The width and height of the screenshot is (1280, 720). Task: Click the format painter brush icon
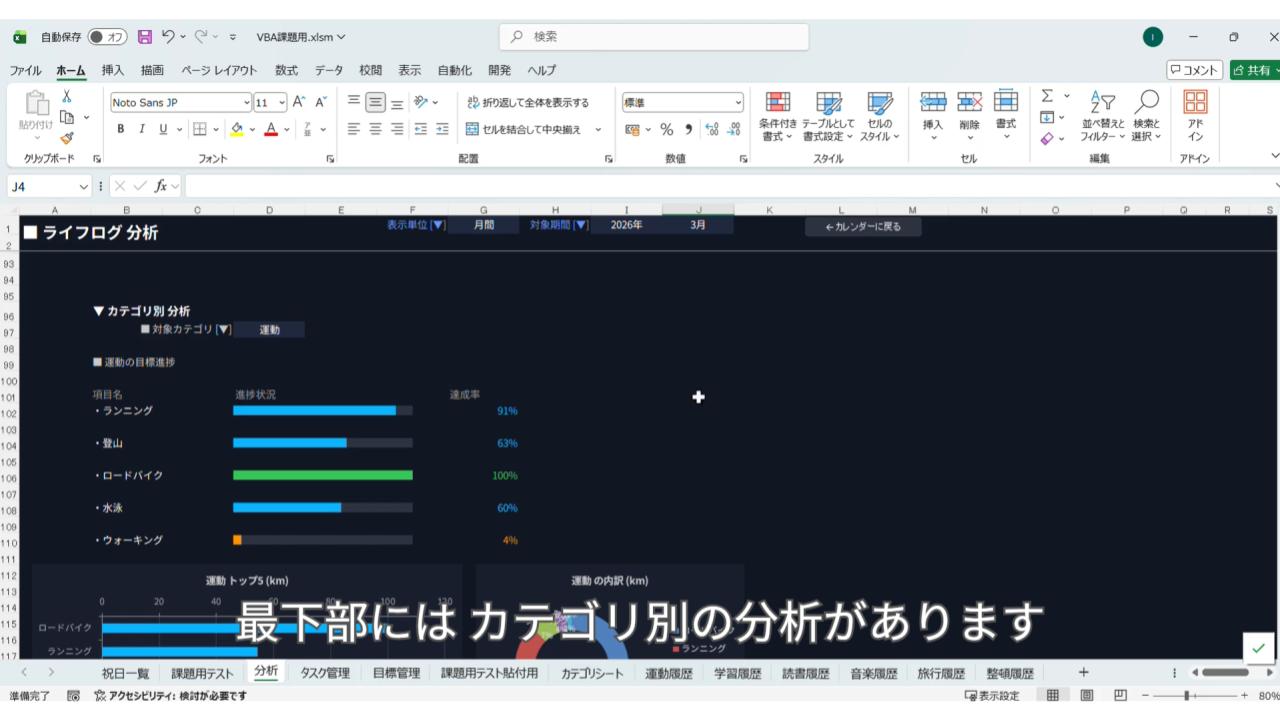[x=67, y=138]
